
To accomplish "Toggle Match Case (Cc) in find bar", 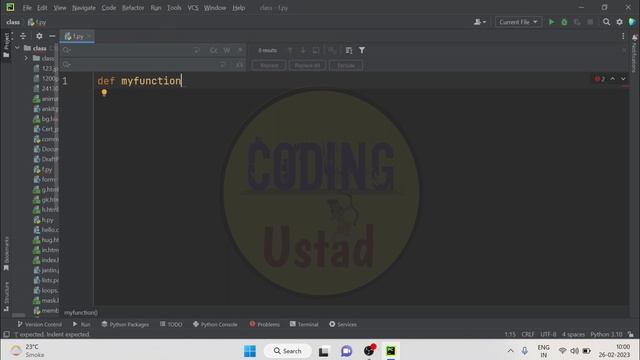I will pos(214,50).
